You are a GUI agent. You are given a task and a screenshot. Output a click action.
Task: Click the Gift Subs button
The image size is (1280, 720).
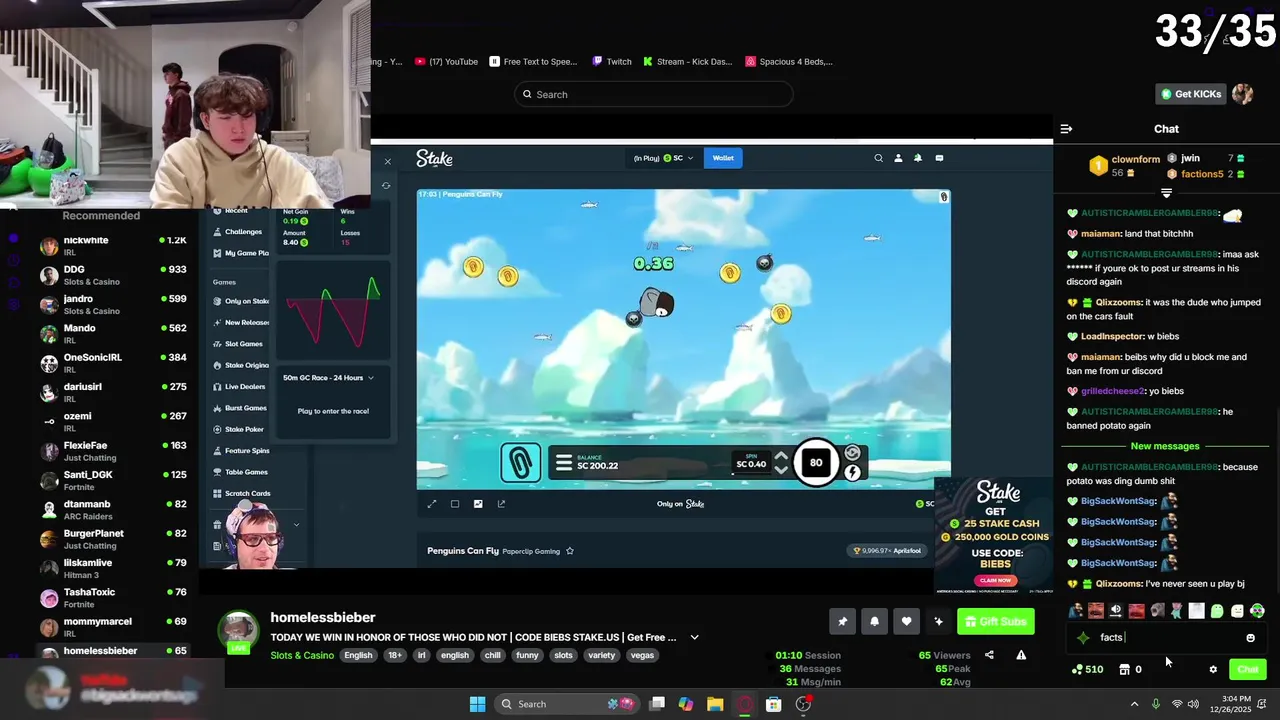click(x=996, y=622)
